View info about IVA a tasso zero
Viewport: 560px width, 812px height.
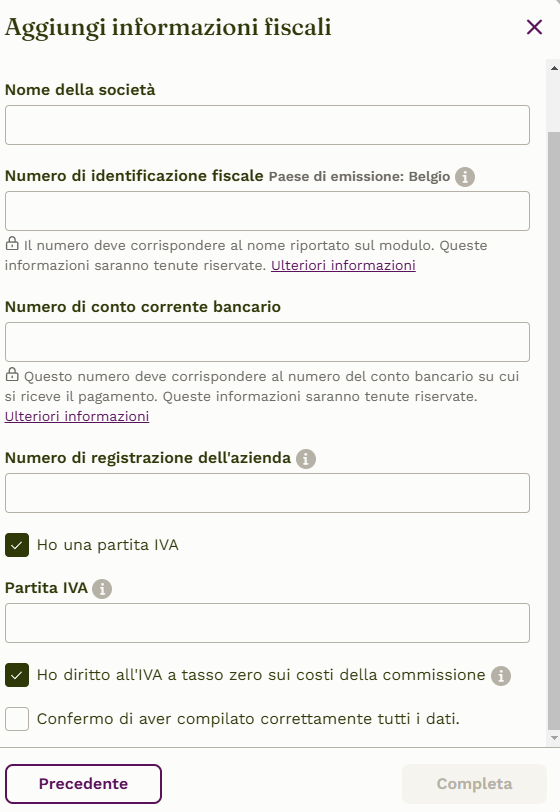(x=500, y=676)
